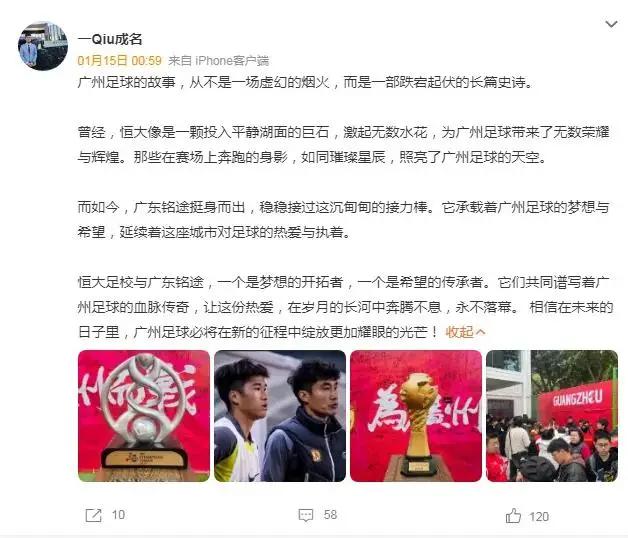
Task: Open comments via speech bubble icon
Action: click(x=306, y=515)
